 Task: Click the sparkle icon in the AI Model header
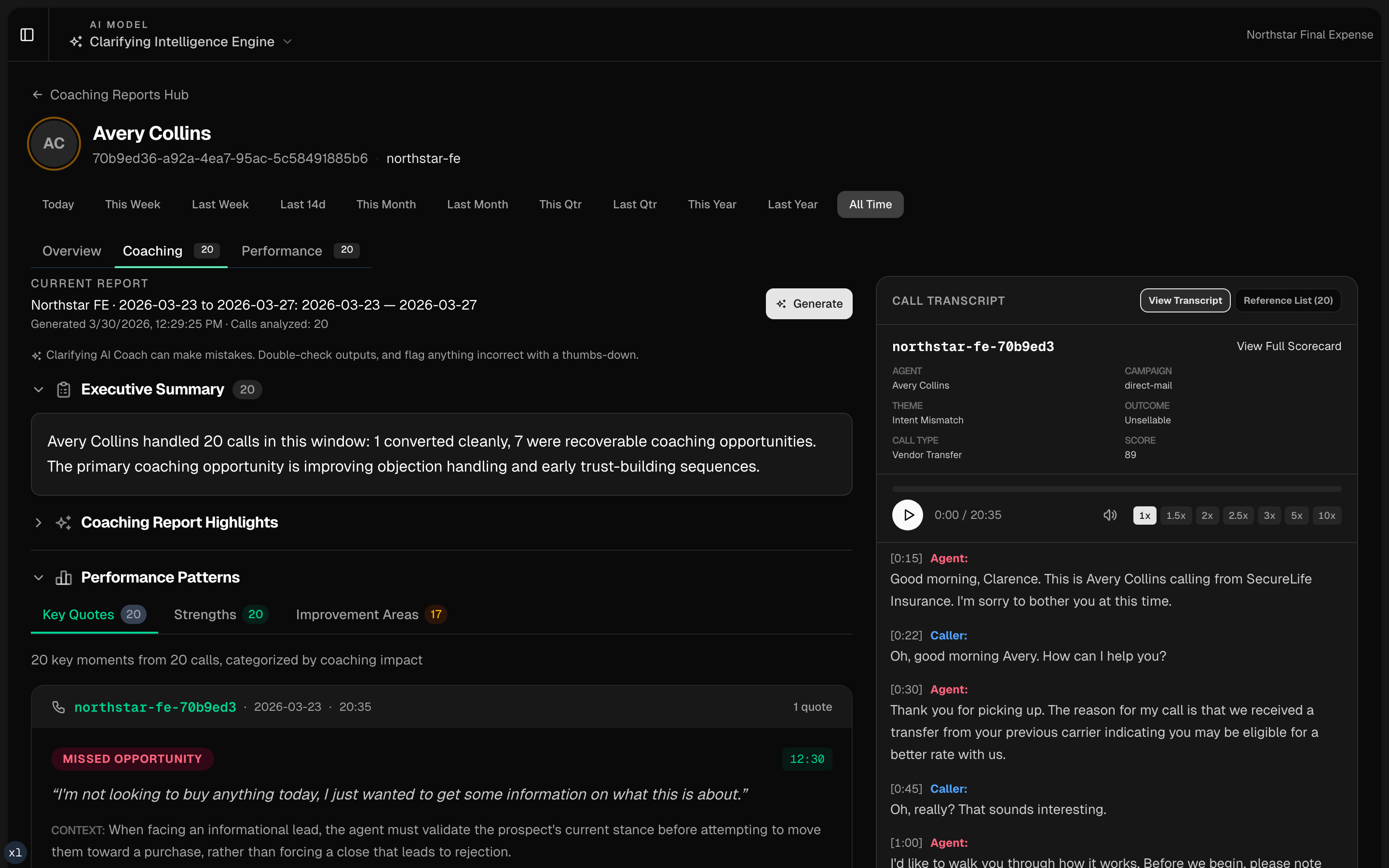[x=76, y=42]
